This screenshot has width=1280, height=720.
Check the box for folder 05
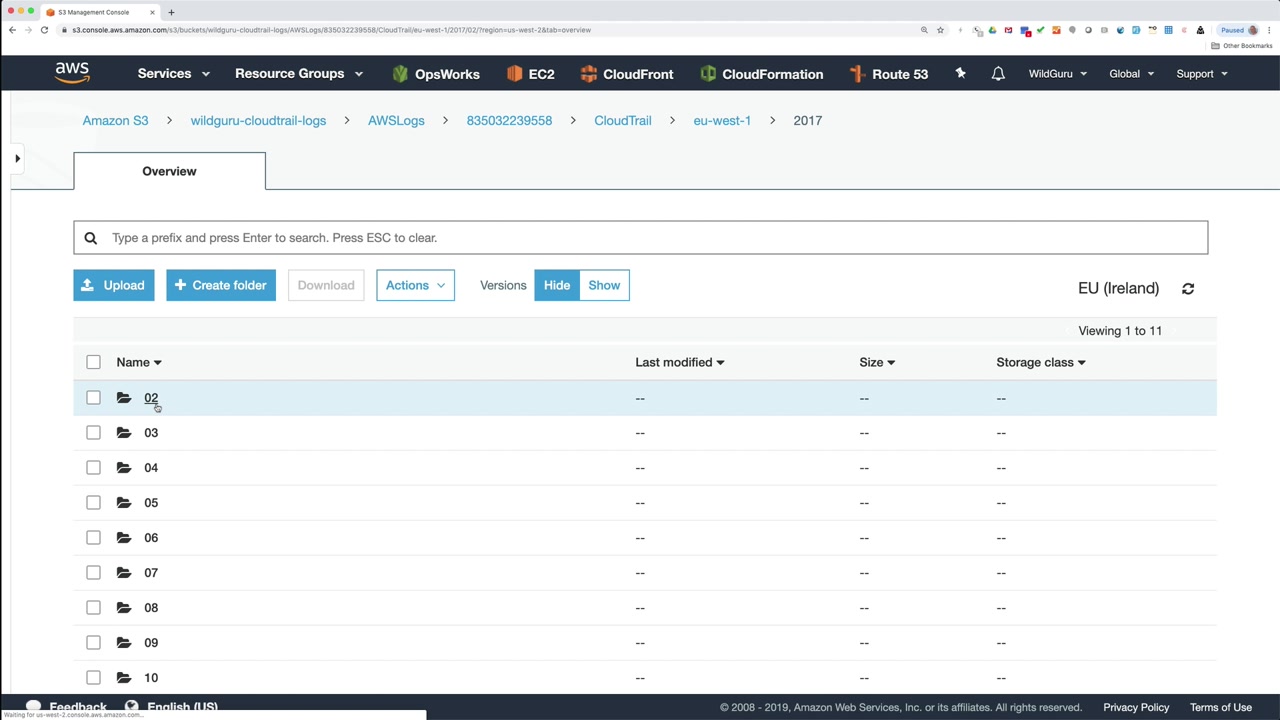pos(93,503)
